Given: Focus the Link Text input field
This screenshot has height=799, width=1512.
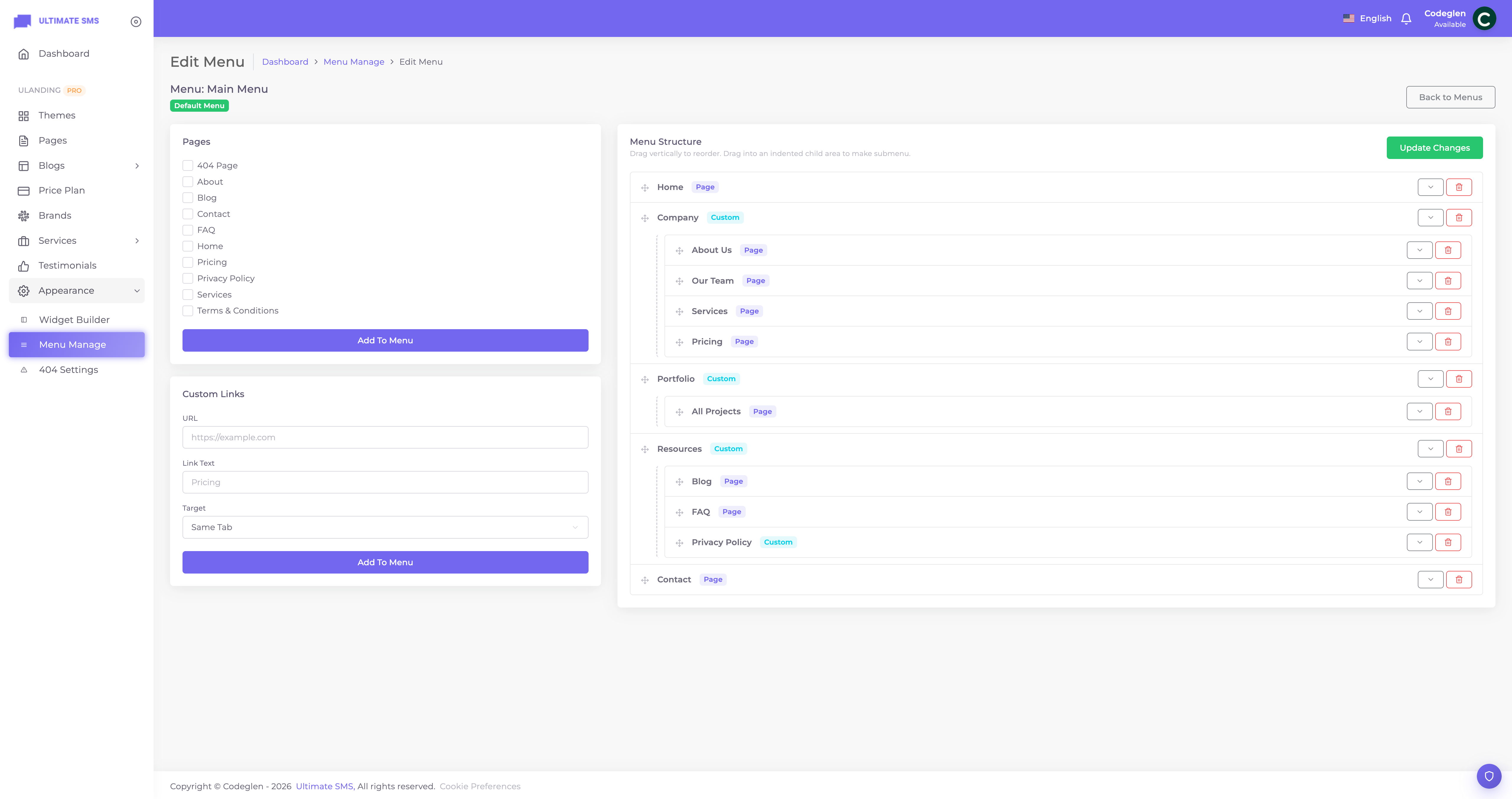Looking at the screenshot, I should pos(385,482).
